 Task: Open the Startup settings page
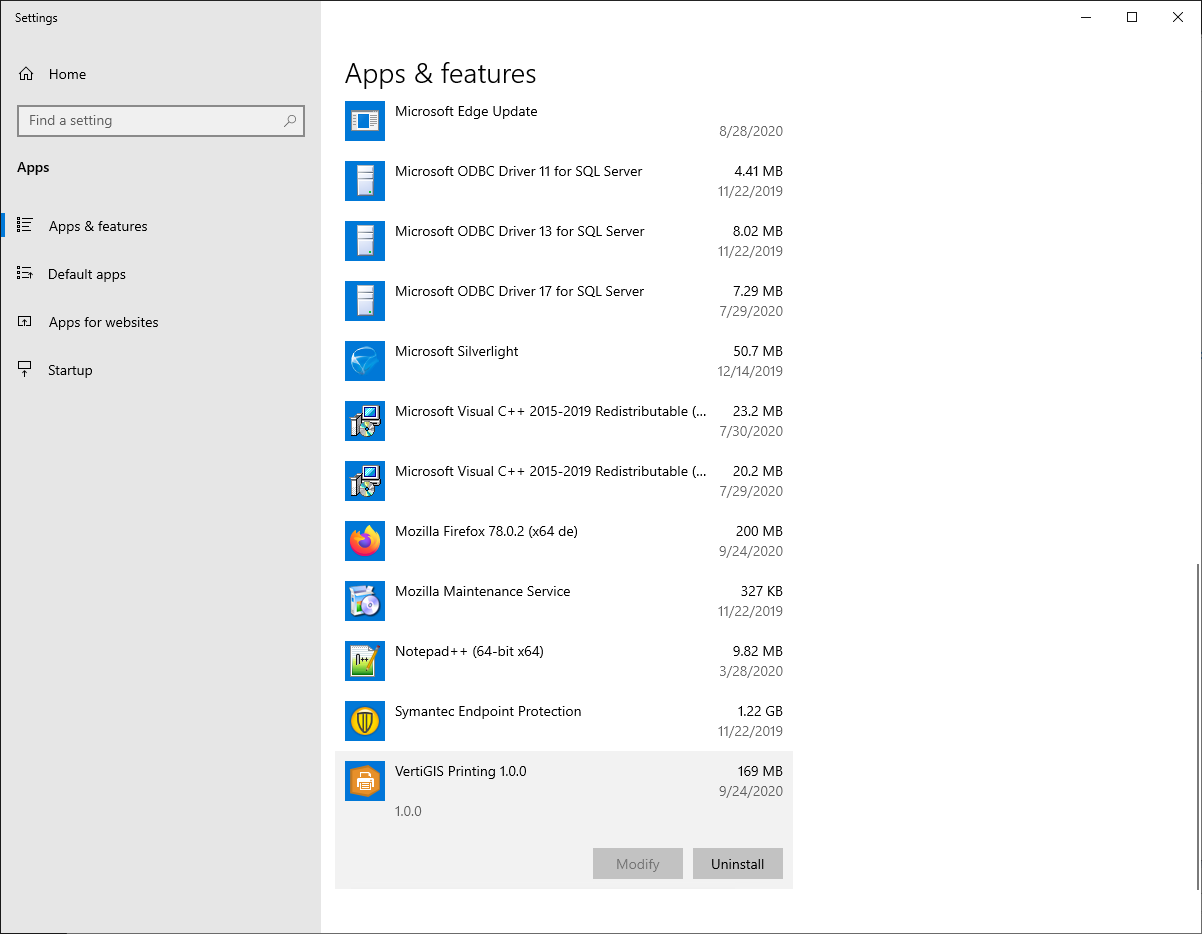tap(70, 370)
